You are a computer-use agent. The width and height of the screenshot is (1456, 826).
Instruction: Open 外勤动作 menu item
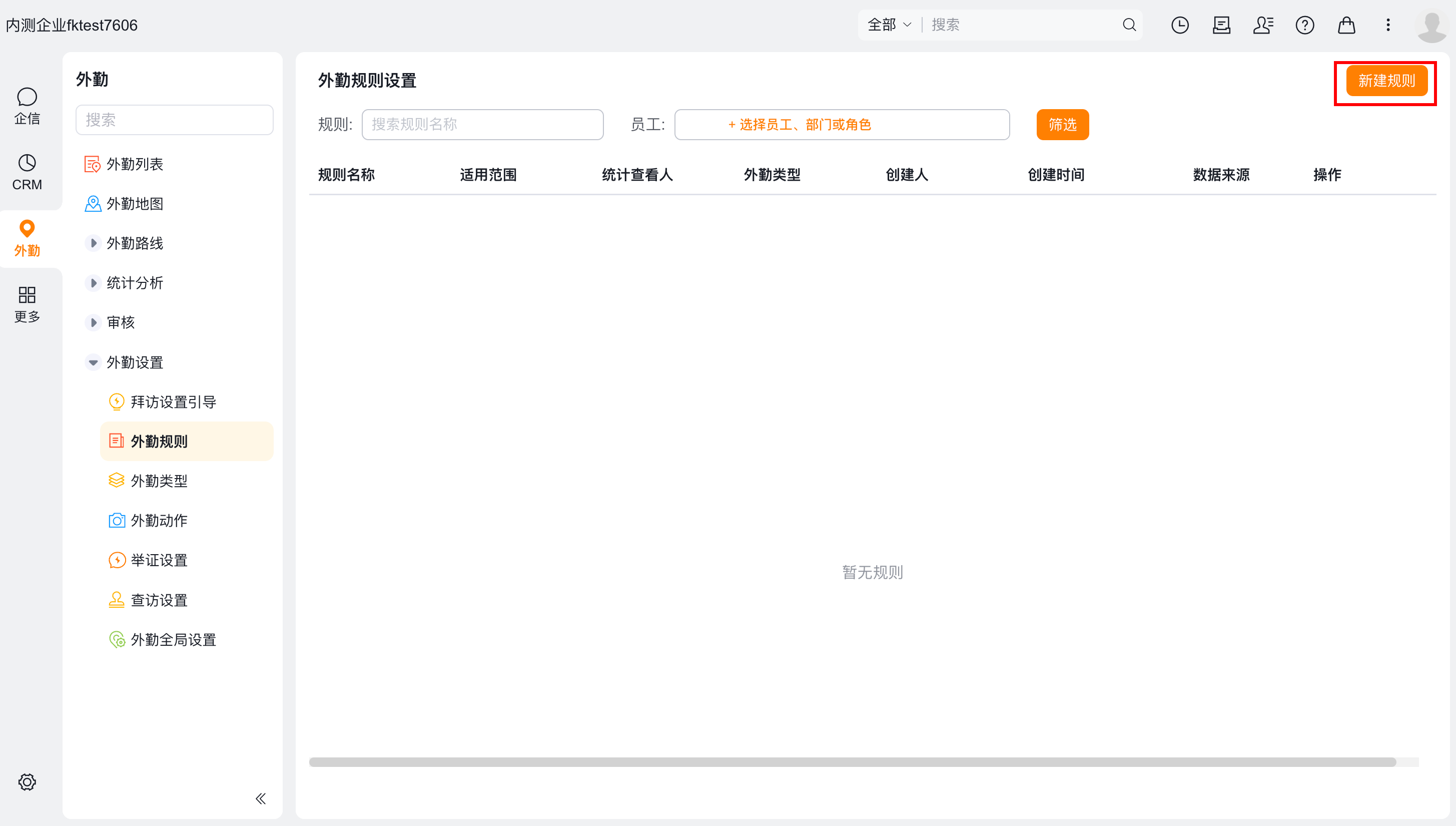[x=187, y=520]
